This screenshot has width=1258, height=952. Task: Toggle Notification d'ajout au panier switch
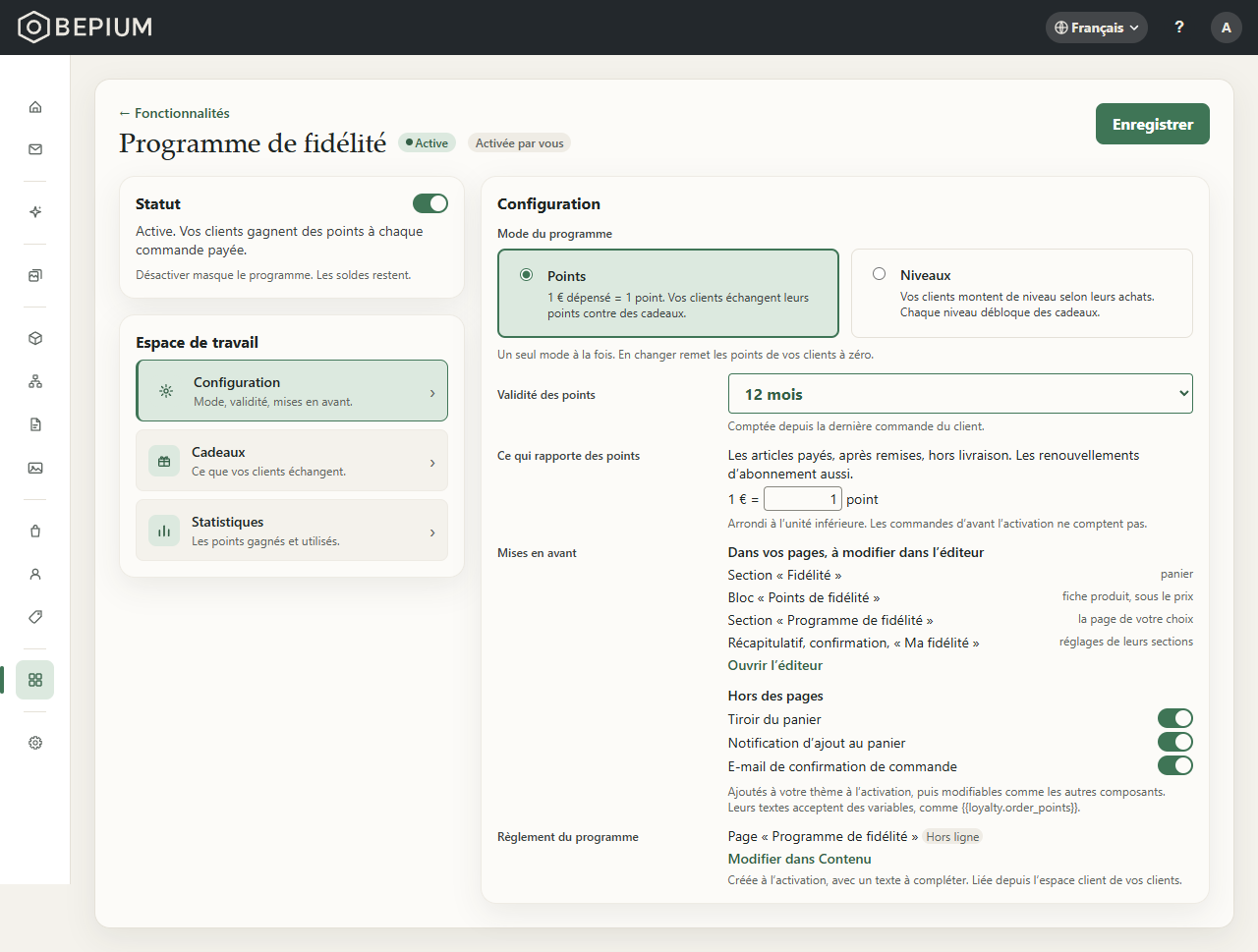(1175, 742)
